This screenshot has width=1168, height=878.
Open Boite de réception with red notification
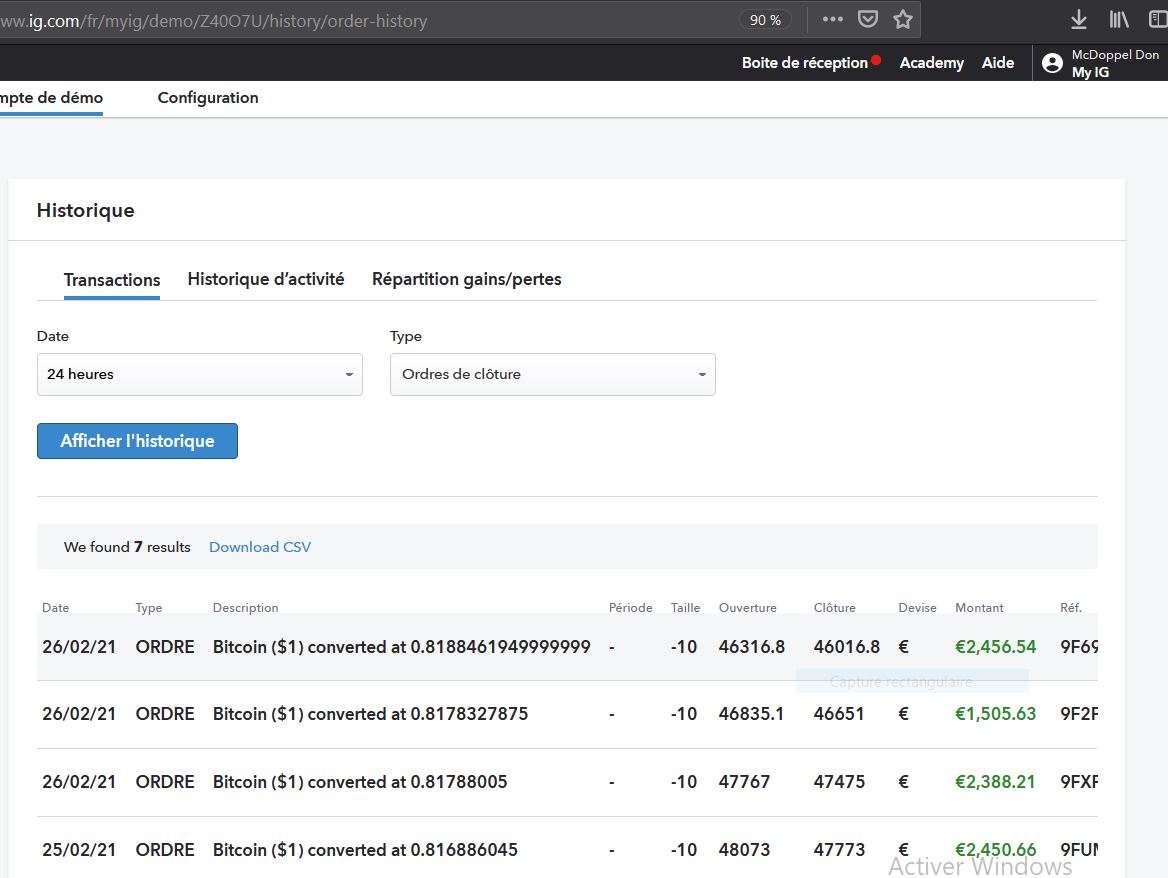coord(805,62)
